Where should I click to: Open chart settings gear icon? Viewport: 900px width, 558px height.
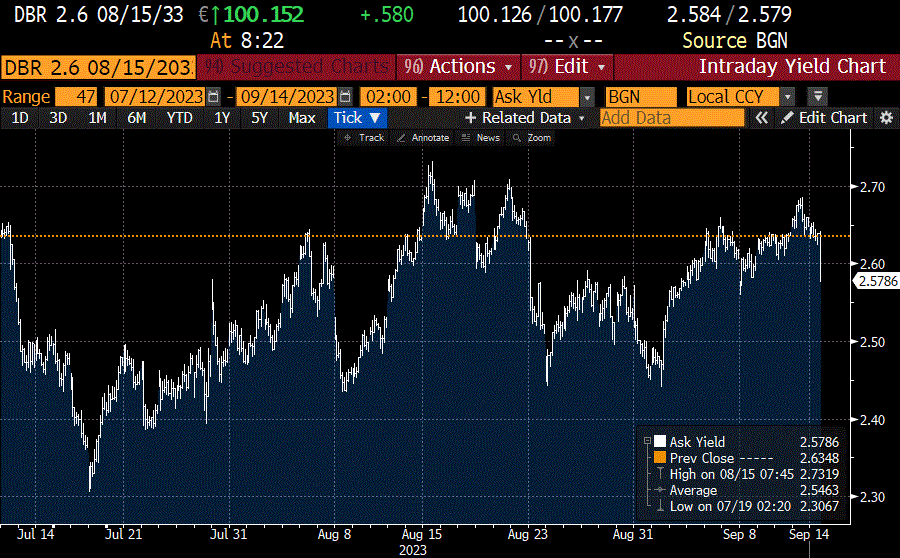[886, 118]
